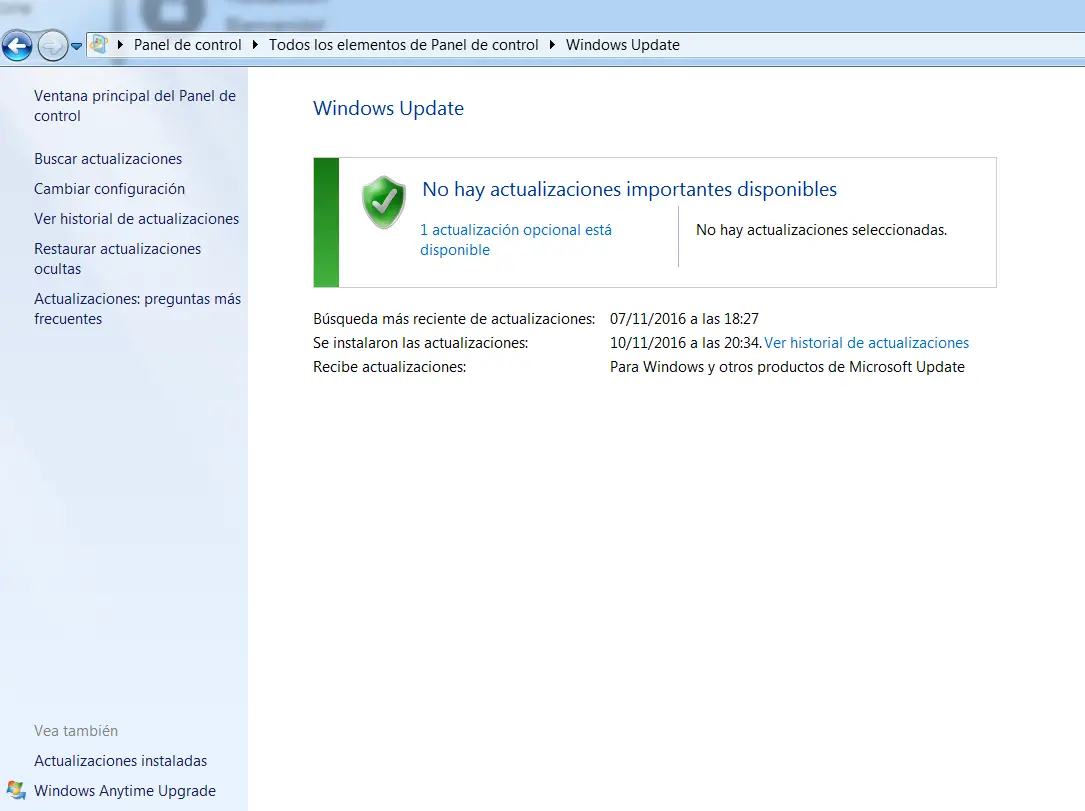The width and height of the screenshot is (1085, 811).
Task: Click Restaurar actualizaciones ocultas
Action: tap(118, 259)
